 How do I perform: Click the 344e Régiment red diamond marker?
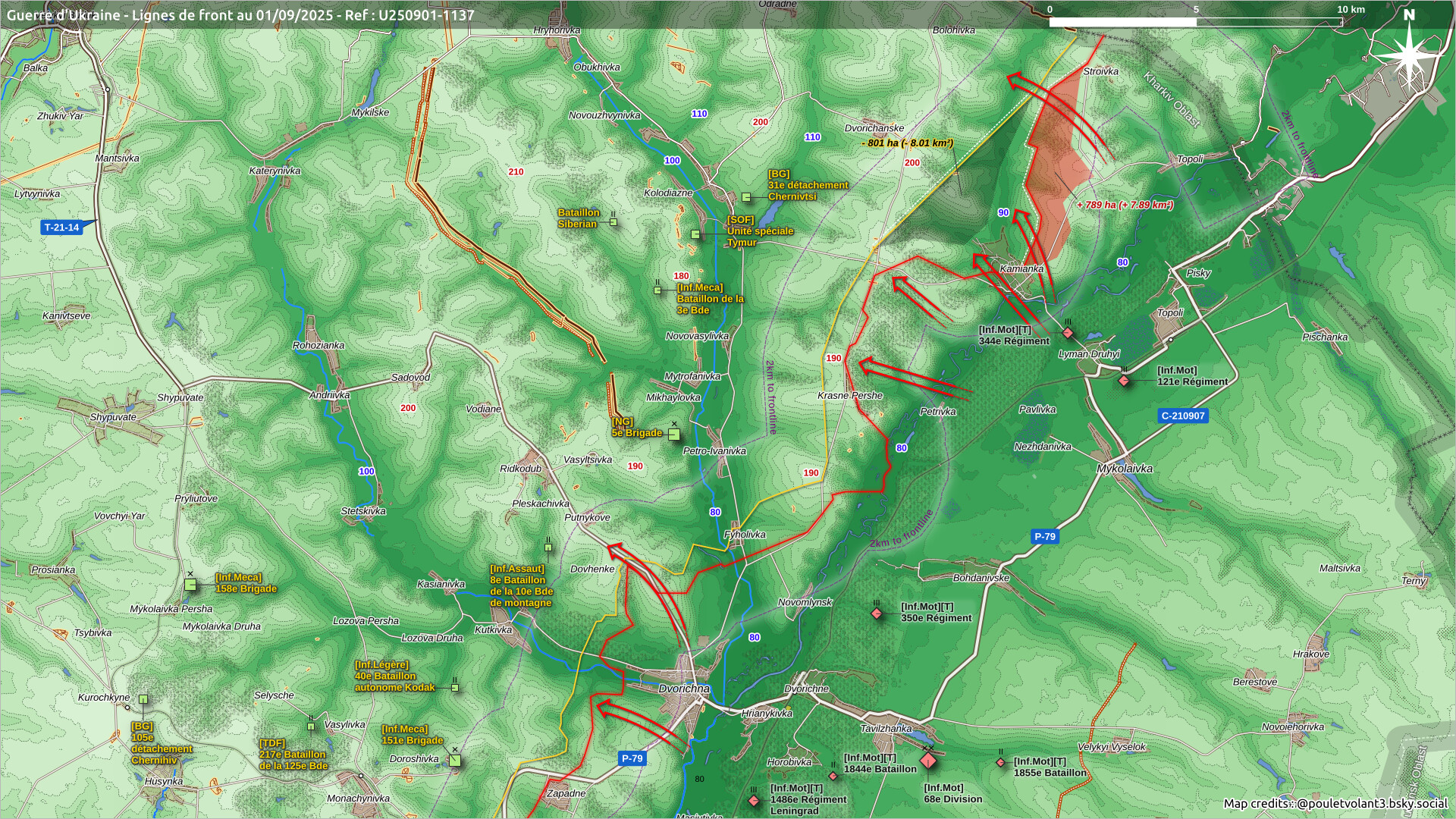1068,333
